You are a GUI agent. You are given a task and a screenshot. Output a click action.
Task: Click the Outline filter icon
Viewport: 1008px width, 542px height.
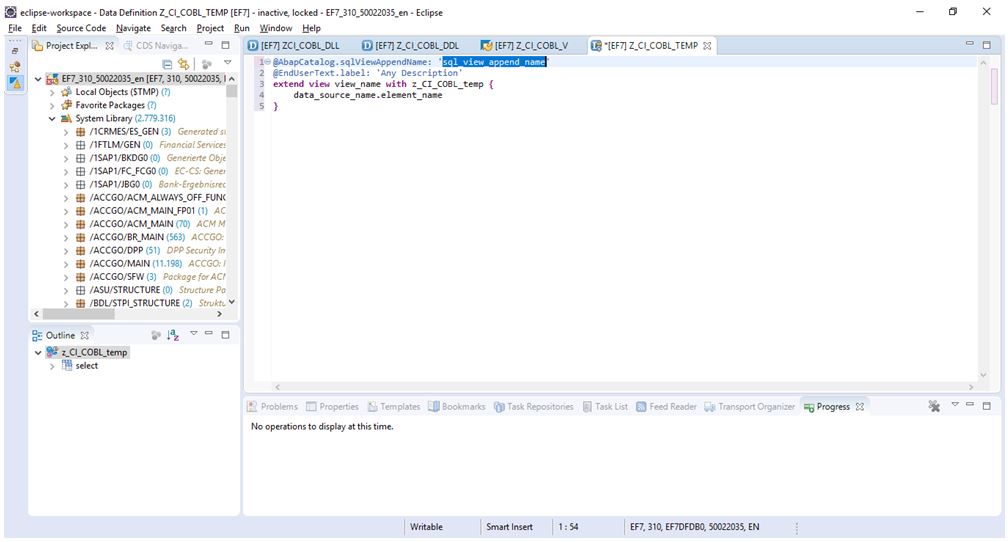tap(156, 335)
